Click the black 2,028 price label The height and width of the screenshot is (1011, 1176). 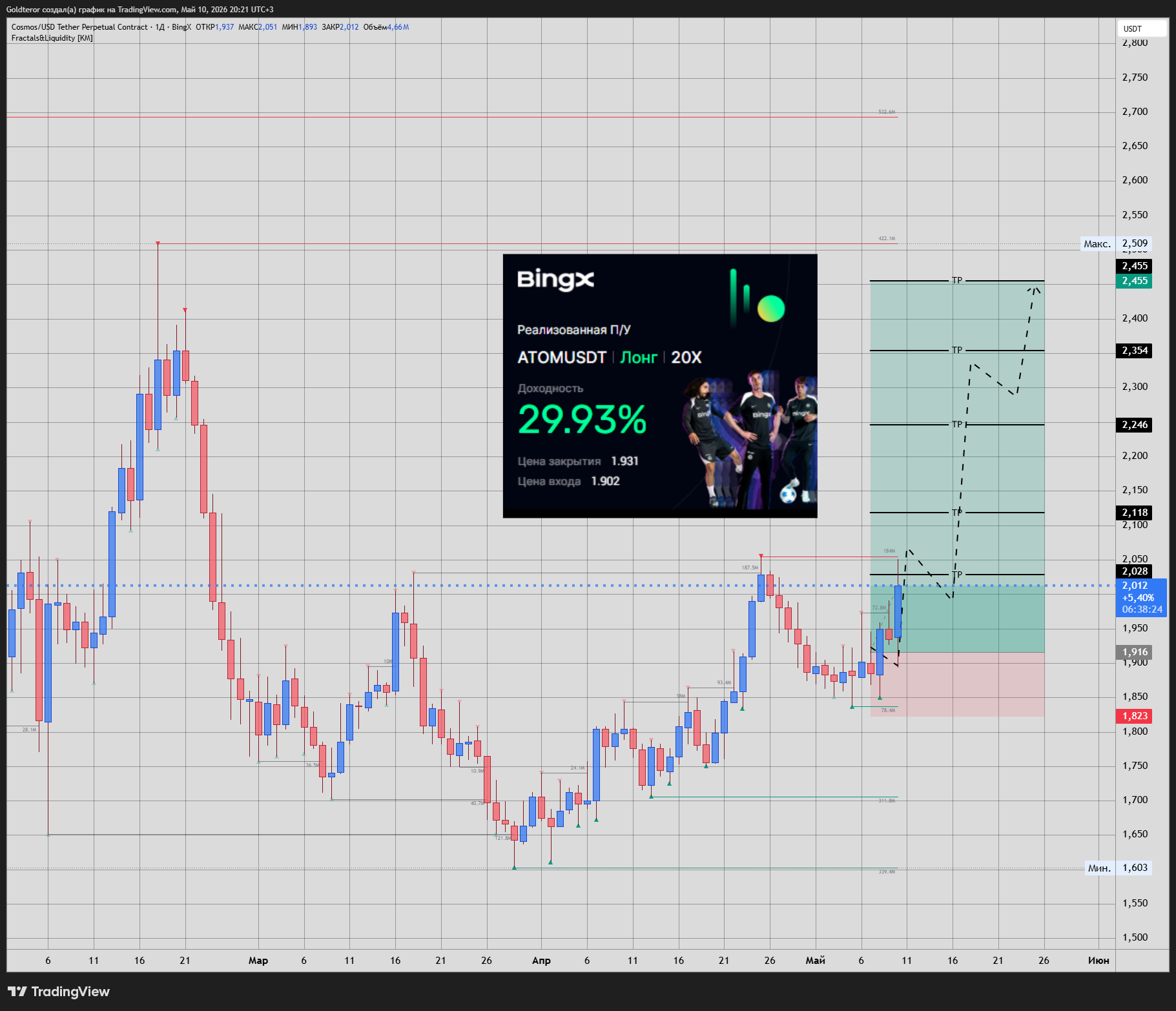1135,571
